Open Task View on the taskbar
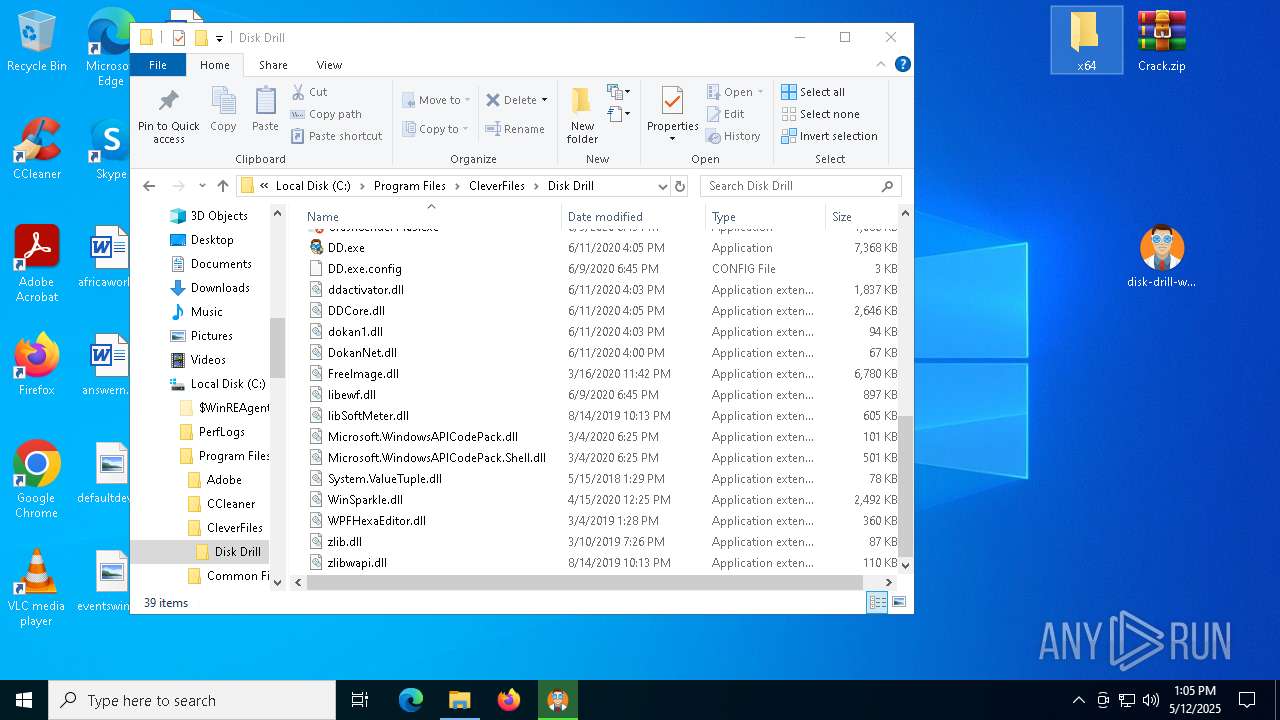This screenshot has width=1280, height=720. (360, 700)
